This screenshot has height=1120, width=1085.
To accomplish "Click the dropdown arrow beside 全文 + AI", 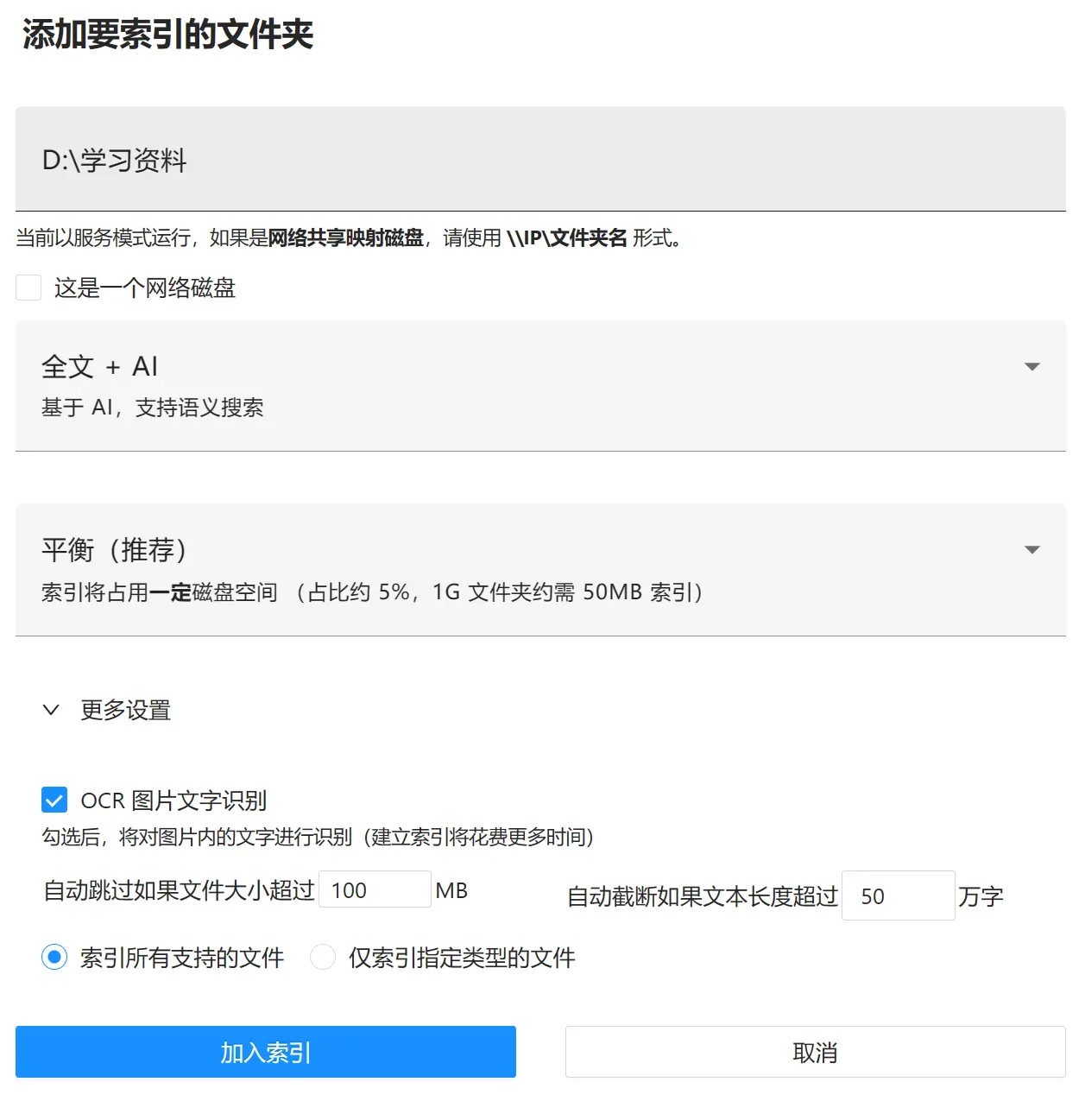I will 1031,367.
